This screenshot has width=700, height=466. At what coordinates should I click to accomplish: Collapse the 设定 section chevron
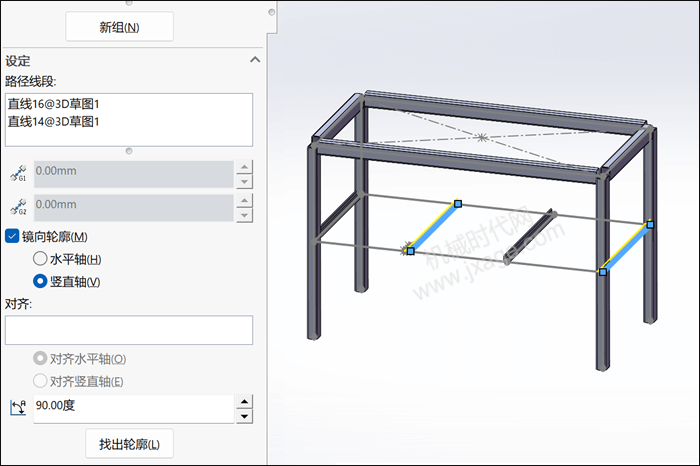click(255, 60)
